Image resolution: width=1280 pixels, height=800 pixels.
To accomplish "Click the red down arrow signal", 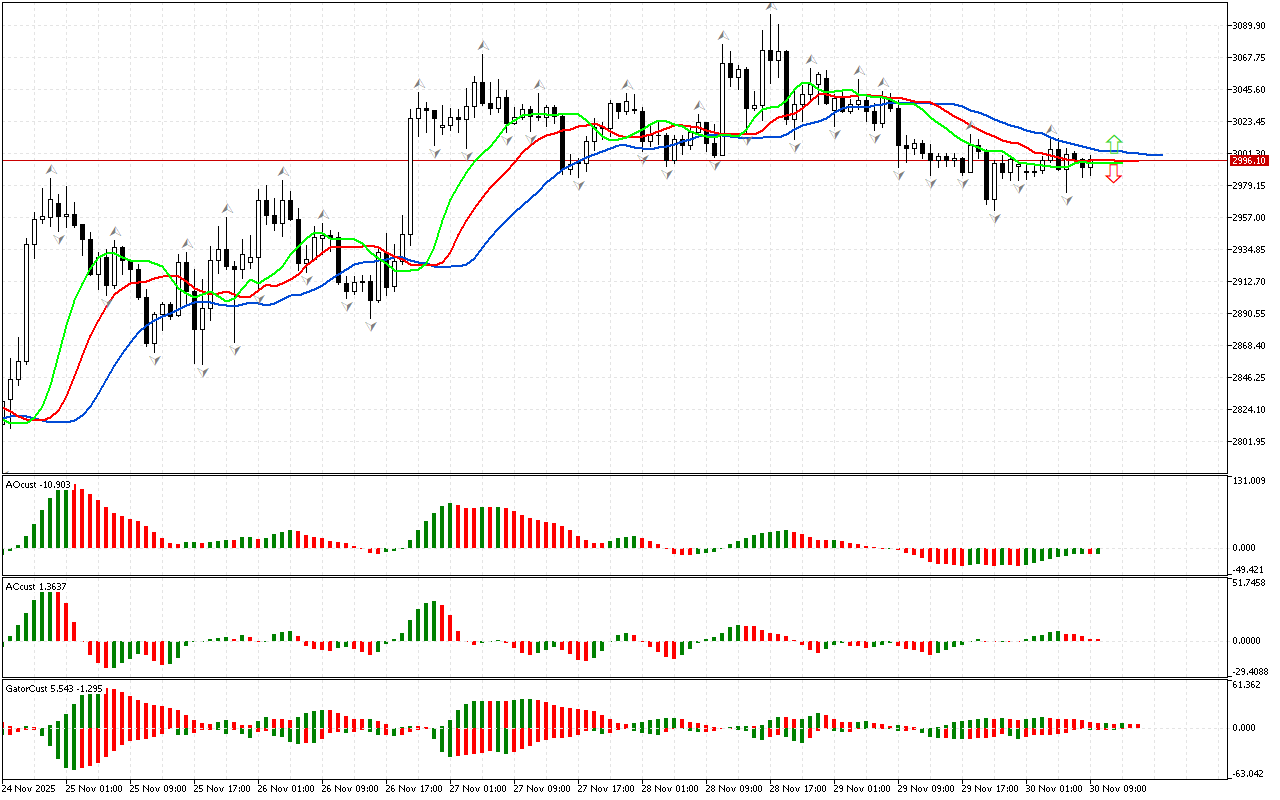I will [1113, 176].
